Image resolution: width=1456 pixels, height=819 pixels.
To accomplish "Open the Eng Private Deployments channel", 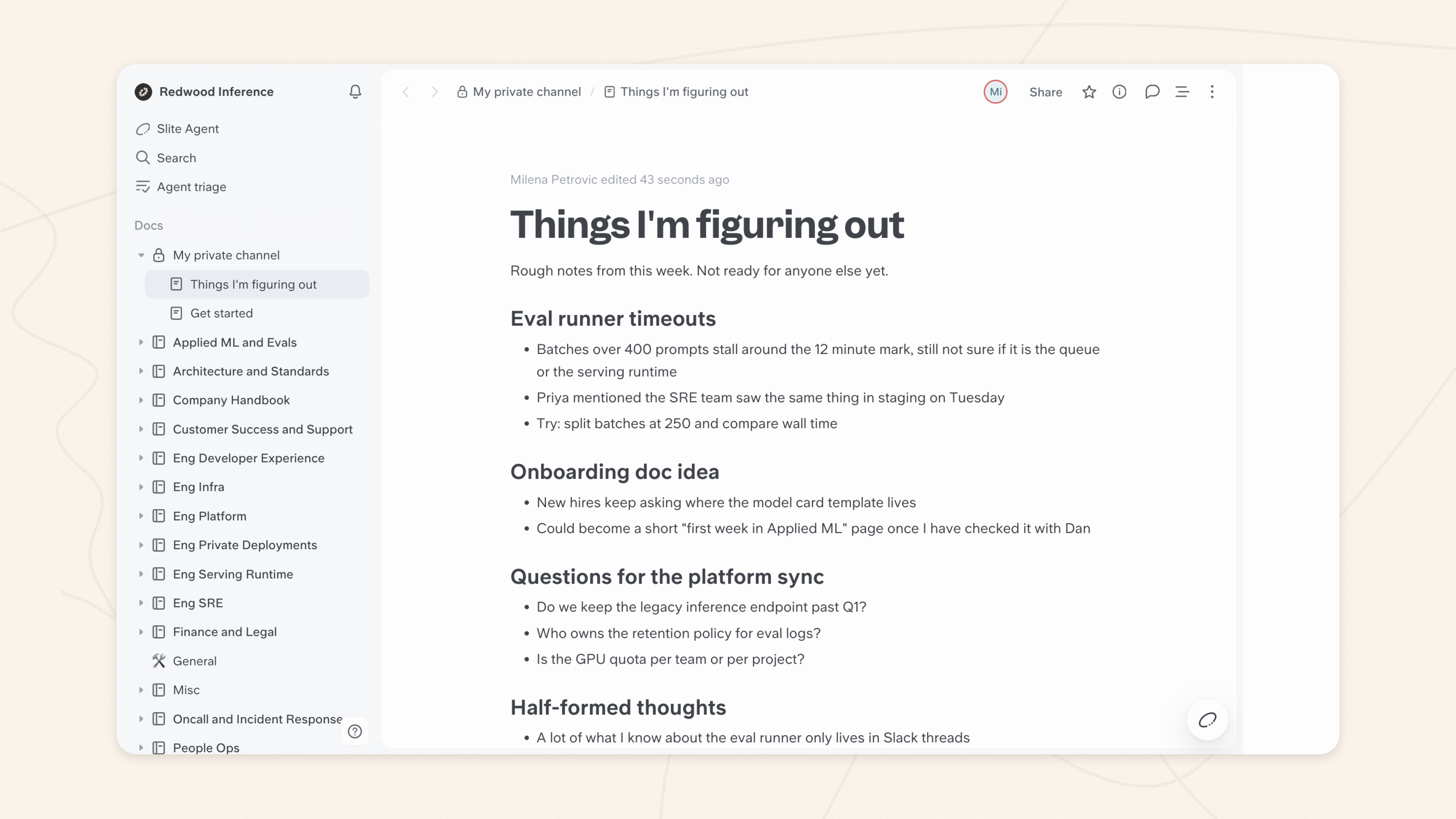I will 245,545.
